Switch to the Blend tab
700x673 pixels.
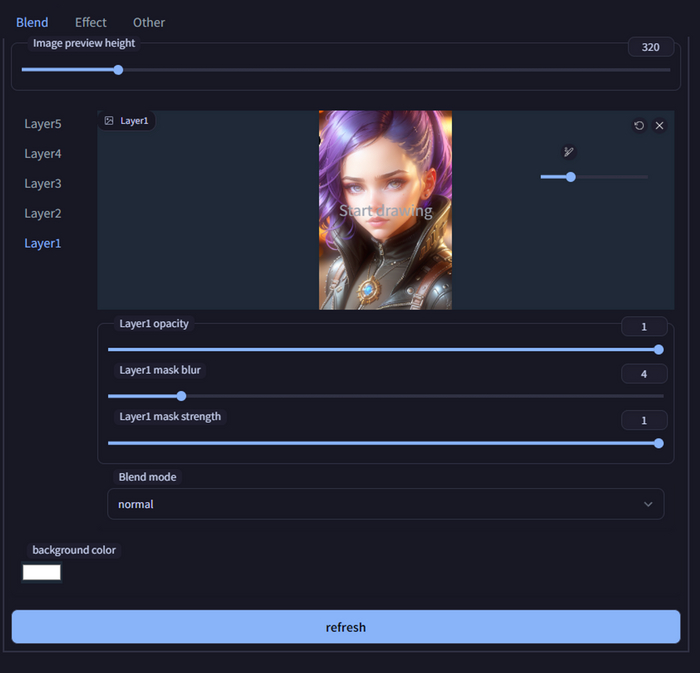tap(32, 22)
